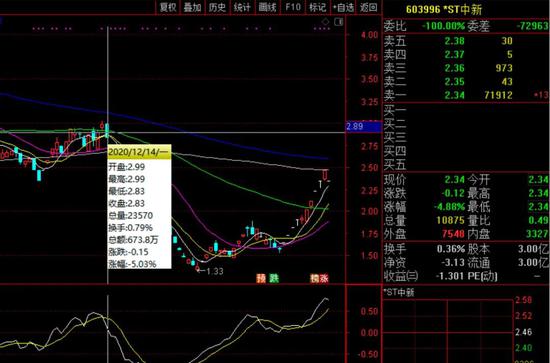Click the 0.50 indicator axis label

click(x=369, y=311)
